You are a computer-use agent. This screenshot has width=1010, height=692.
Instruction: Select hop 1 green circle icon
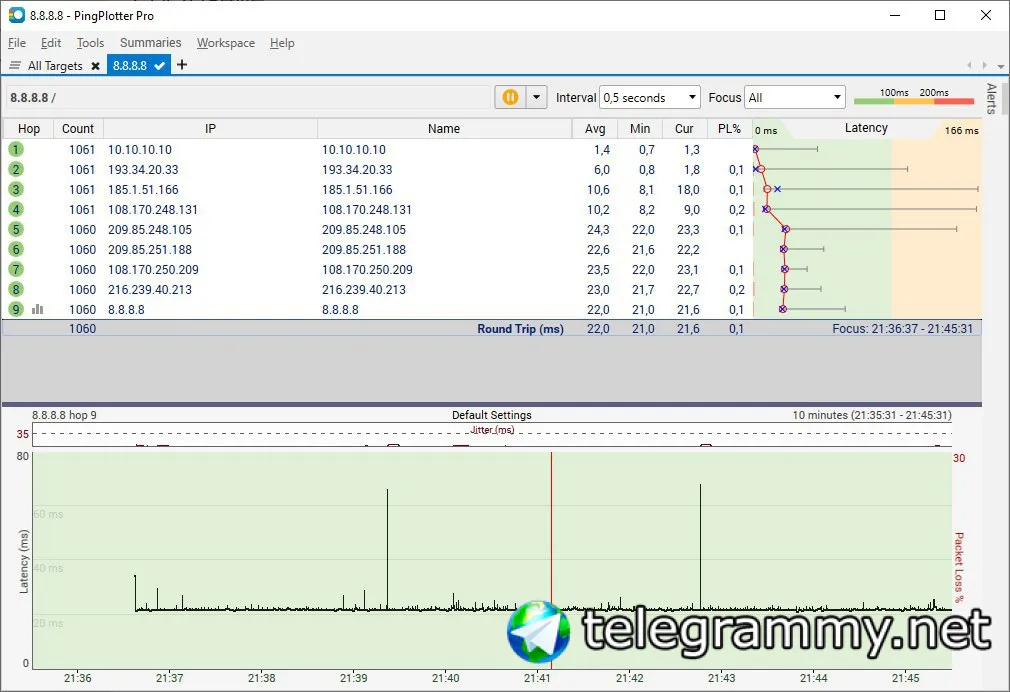click(x=15, y=149)
